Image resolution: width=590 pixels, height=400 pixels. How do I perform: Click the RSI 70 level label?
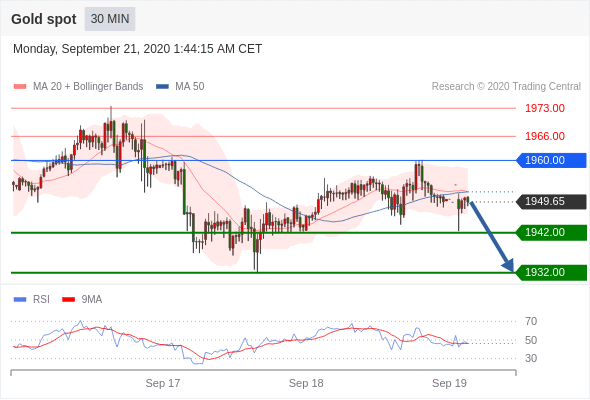pos(531,321)
